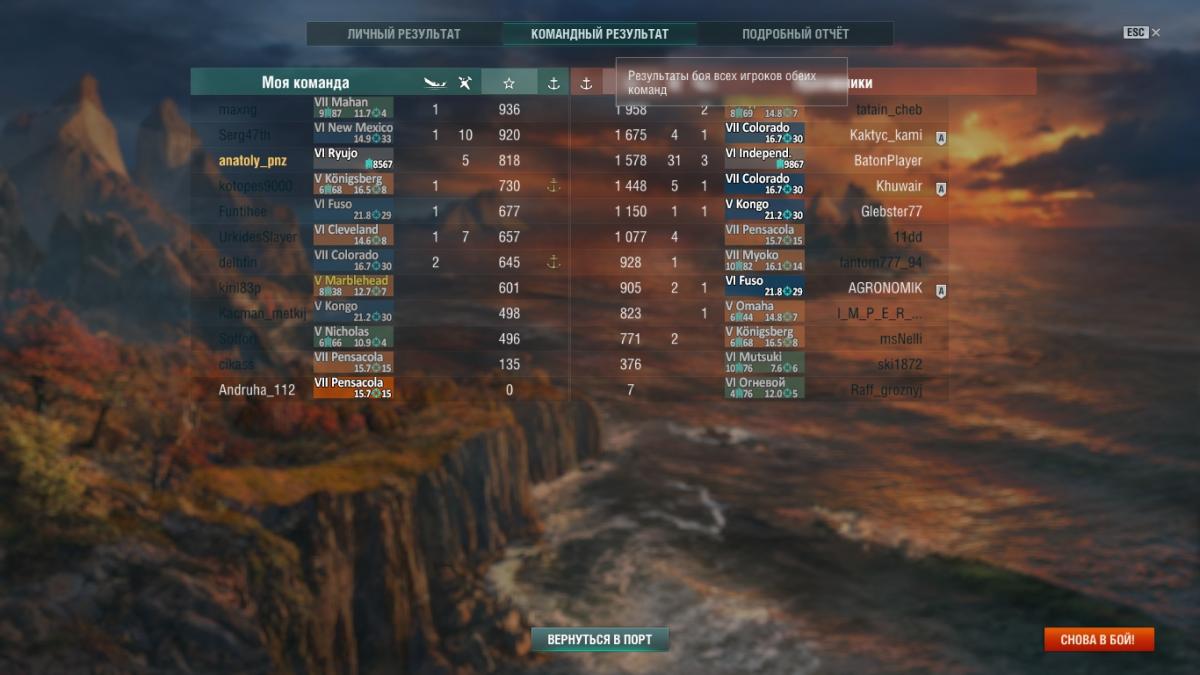
Task: Switch to the Подробный отчёт tab
Action: coord(795,34)
